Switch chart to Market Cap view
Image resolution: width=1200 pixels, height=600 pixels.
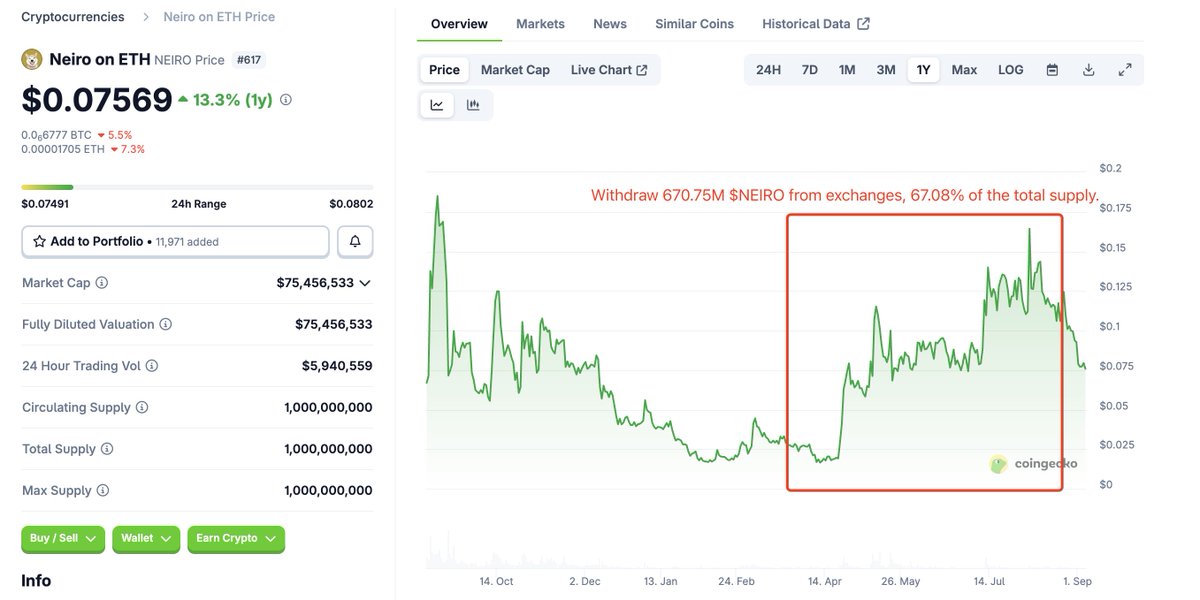[x=515, y=70]
